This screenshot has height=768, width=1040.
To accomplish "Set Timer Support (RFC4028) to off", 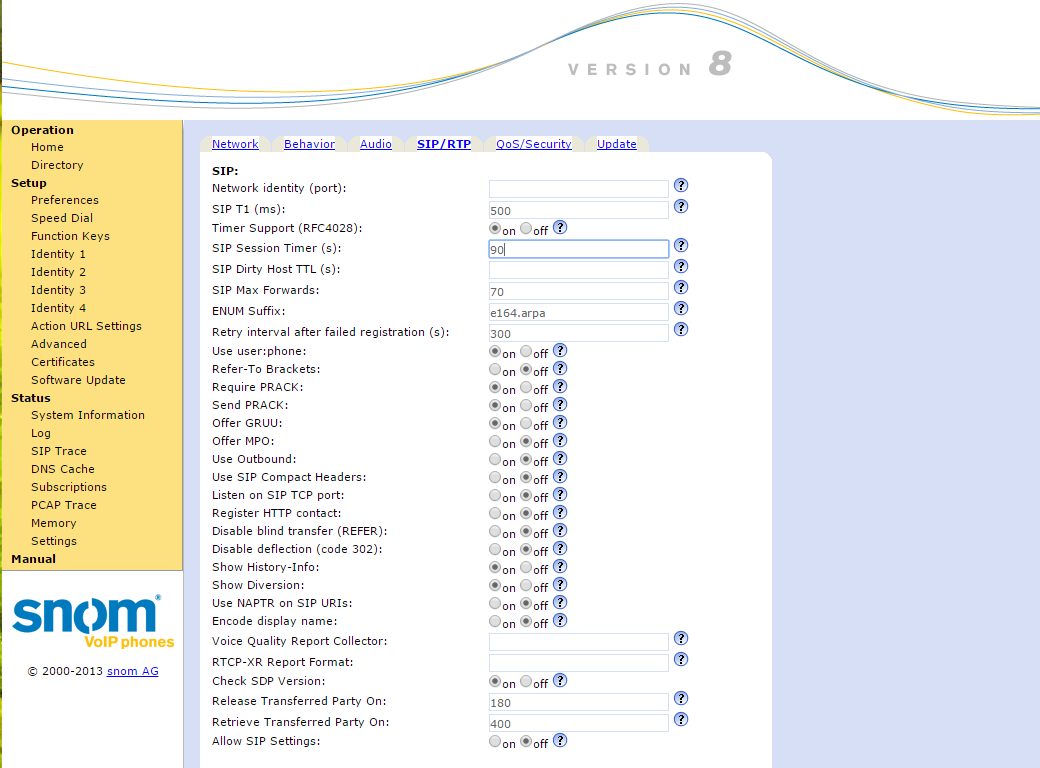I will pyautogui.click(x=526, y=228).
